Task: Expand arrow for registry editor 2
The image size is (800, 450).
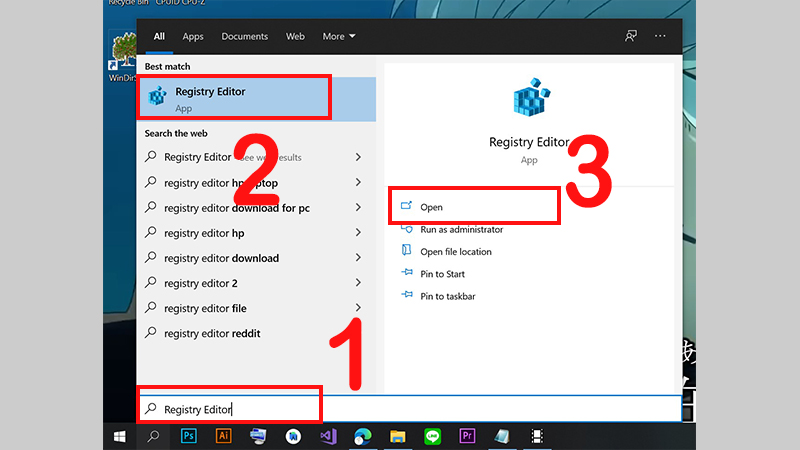Action: (x=358, y=282)
